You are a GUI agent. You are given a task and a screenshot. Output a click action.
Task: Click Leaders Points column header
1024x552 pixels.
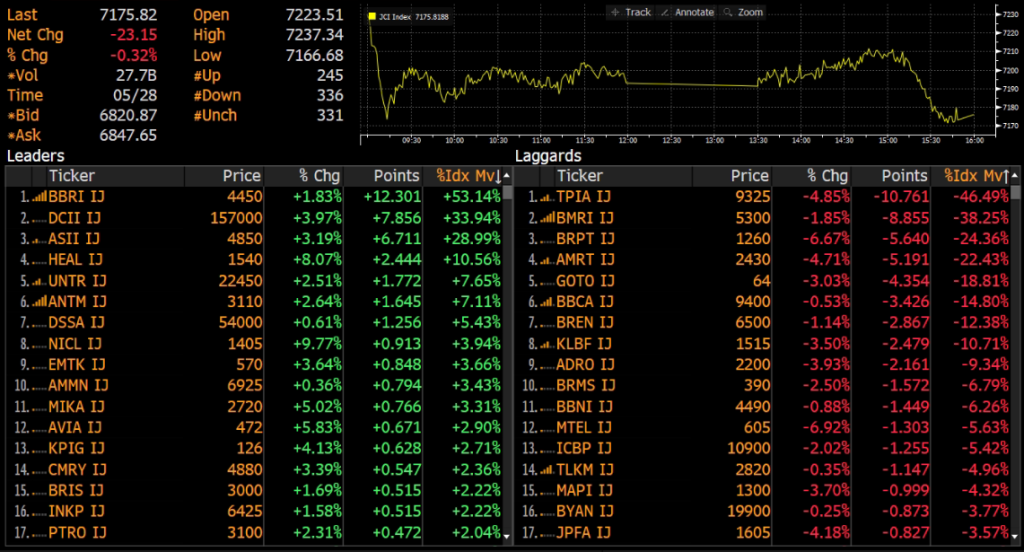click(396, 176)
